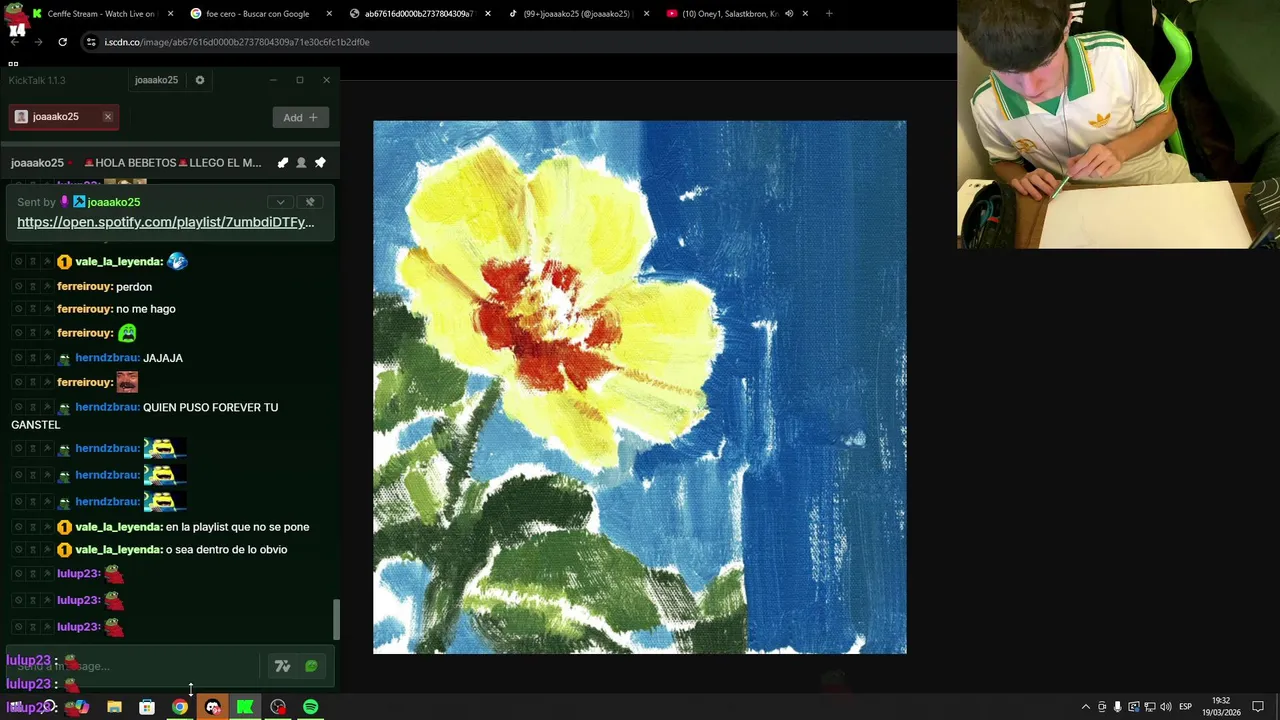Open ferreirouy username on 'perdon' message

tap(84, 287)
